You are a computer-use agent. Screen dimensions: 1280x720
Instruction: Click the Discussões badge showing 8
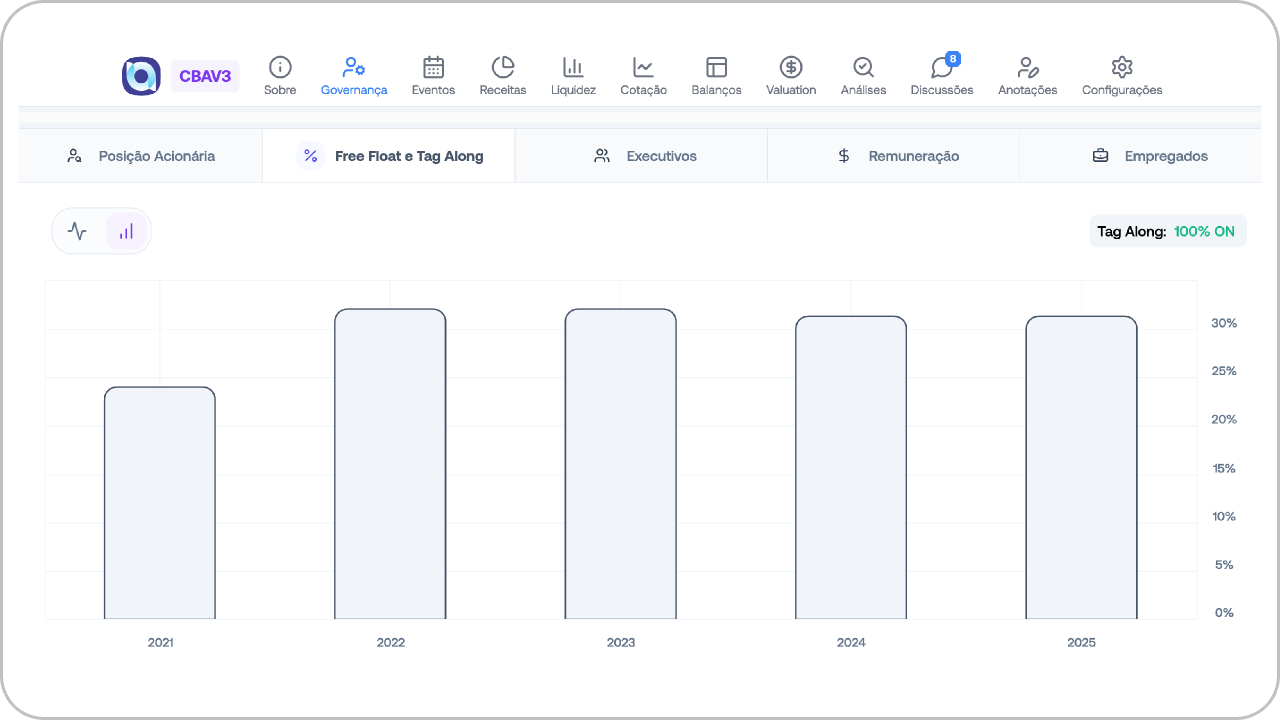(x=953, y=59)
